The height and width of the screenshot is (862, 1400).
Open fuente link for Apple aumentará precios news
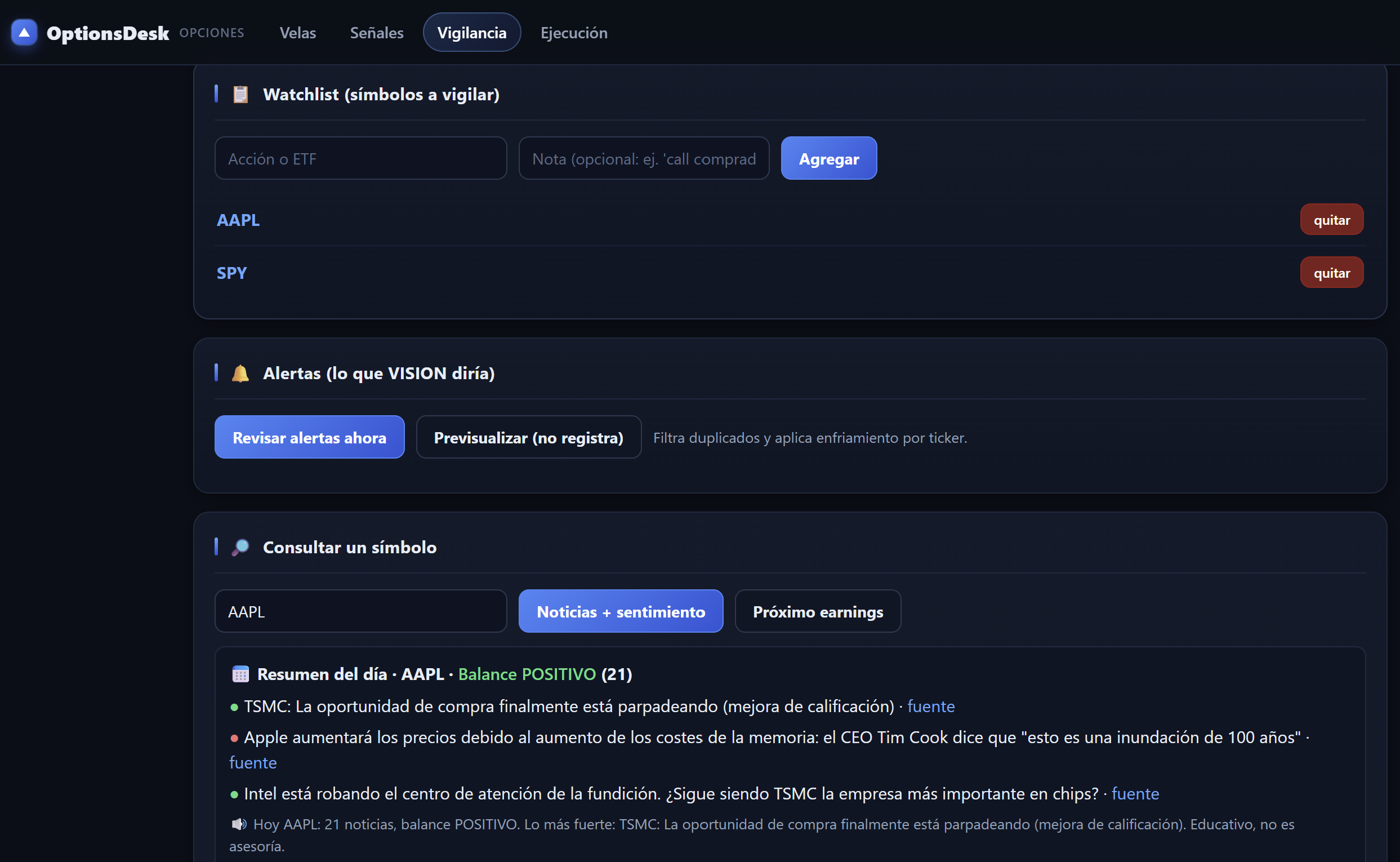pyautogui.click(x=253, y=763)
